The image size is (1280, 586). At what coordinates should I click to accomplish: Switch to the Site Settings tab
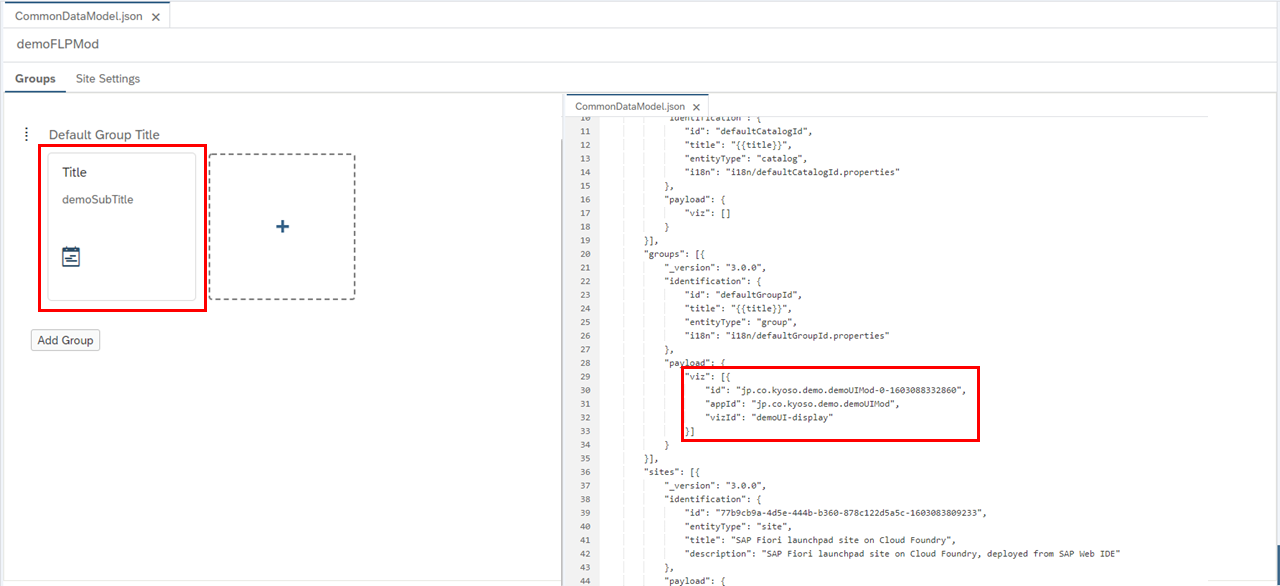(108, 79)
